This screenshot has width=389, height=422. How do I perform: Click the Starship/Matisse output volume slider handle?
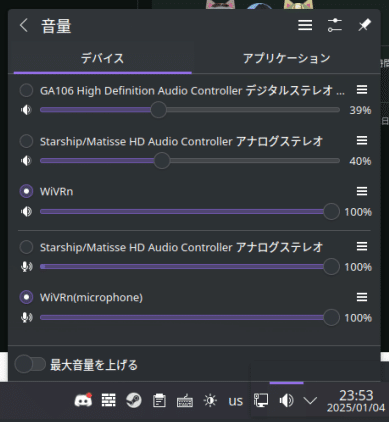pos(162,161)
